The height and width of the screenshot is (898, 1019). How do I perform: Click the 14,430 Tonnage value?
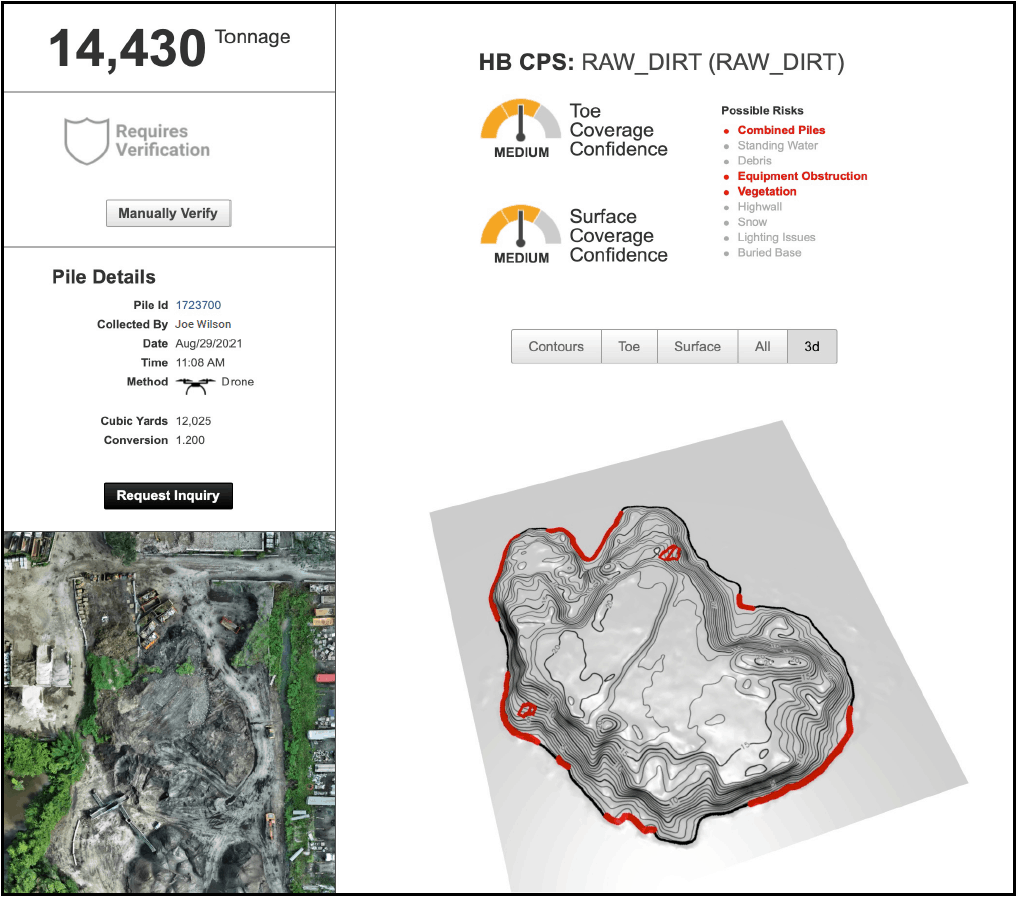[x=128, y=48]
